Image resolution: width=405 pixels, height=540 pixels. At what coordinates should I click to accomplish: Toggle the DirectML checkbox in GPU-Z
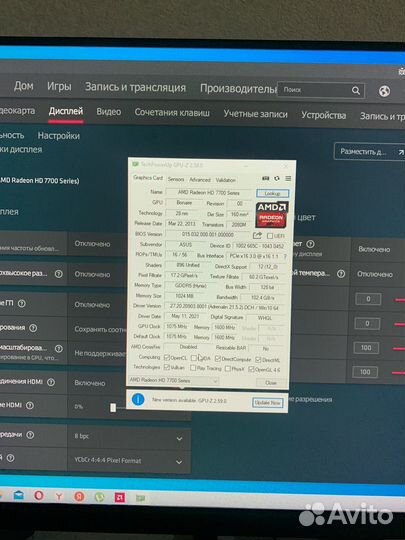click(258, 360)
